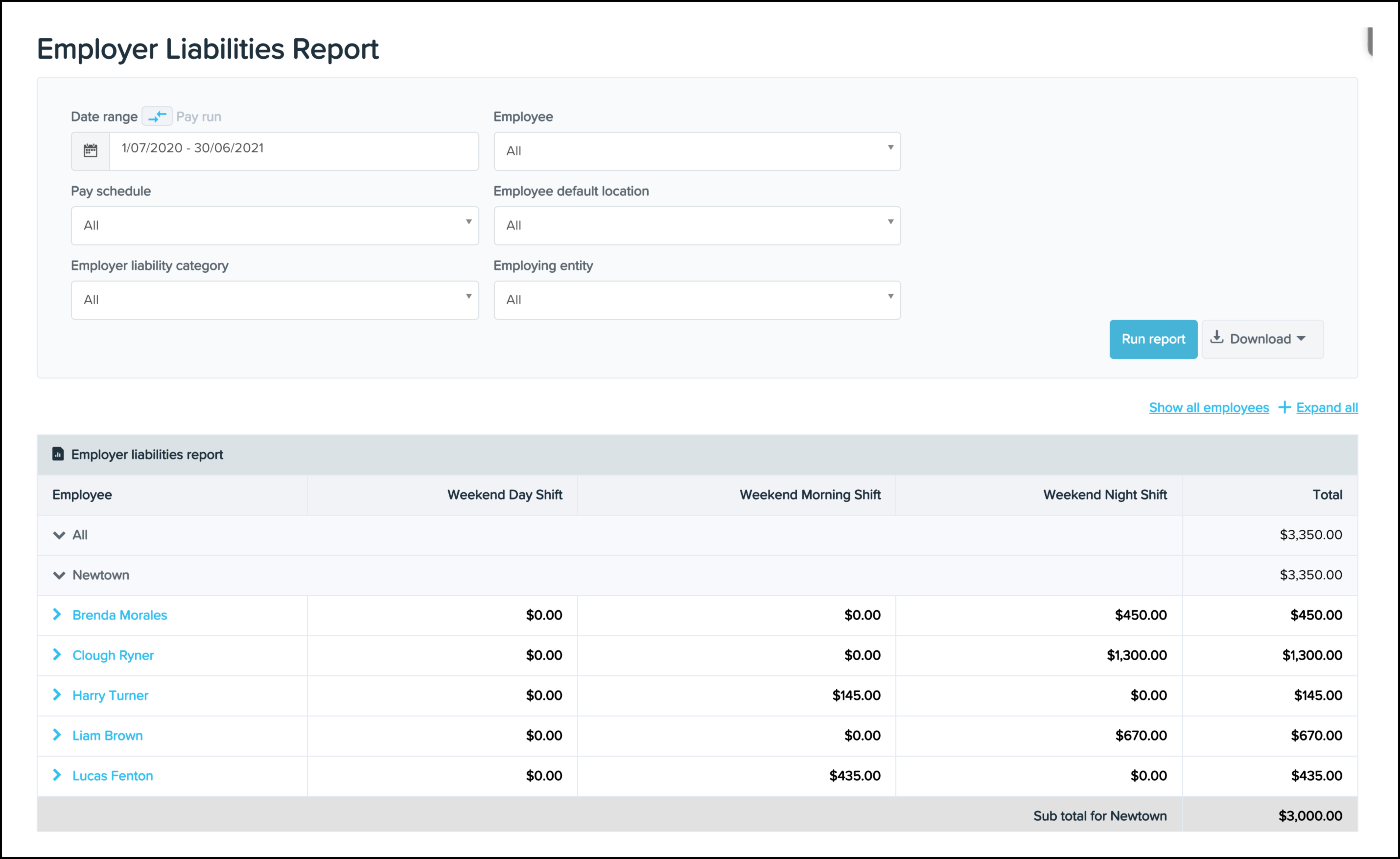Expand Liam Brown row chevron
The image size is (1400, 859).
point(57,735)
